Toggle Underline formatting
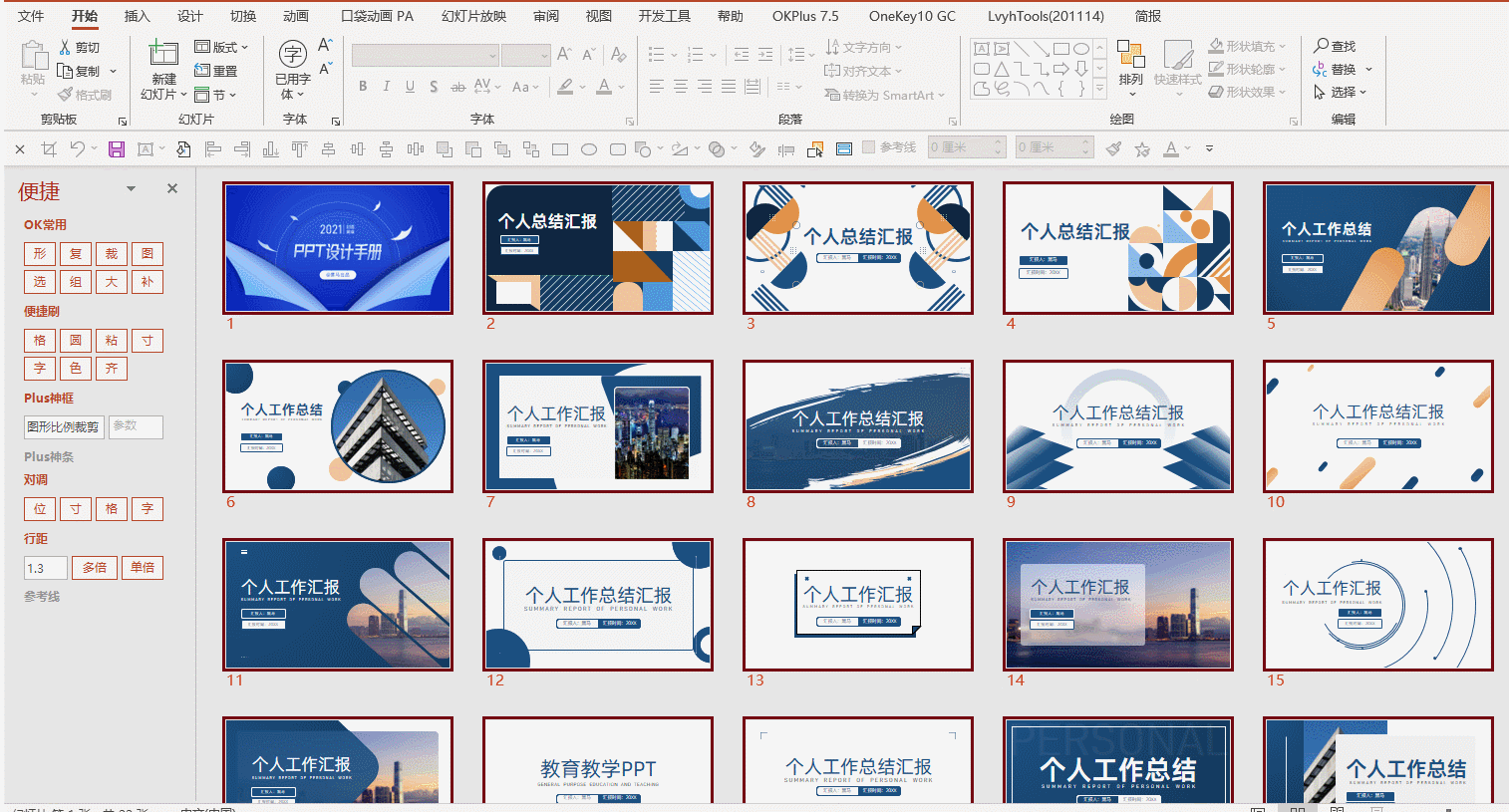 [x=410, y=87]
